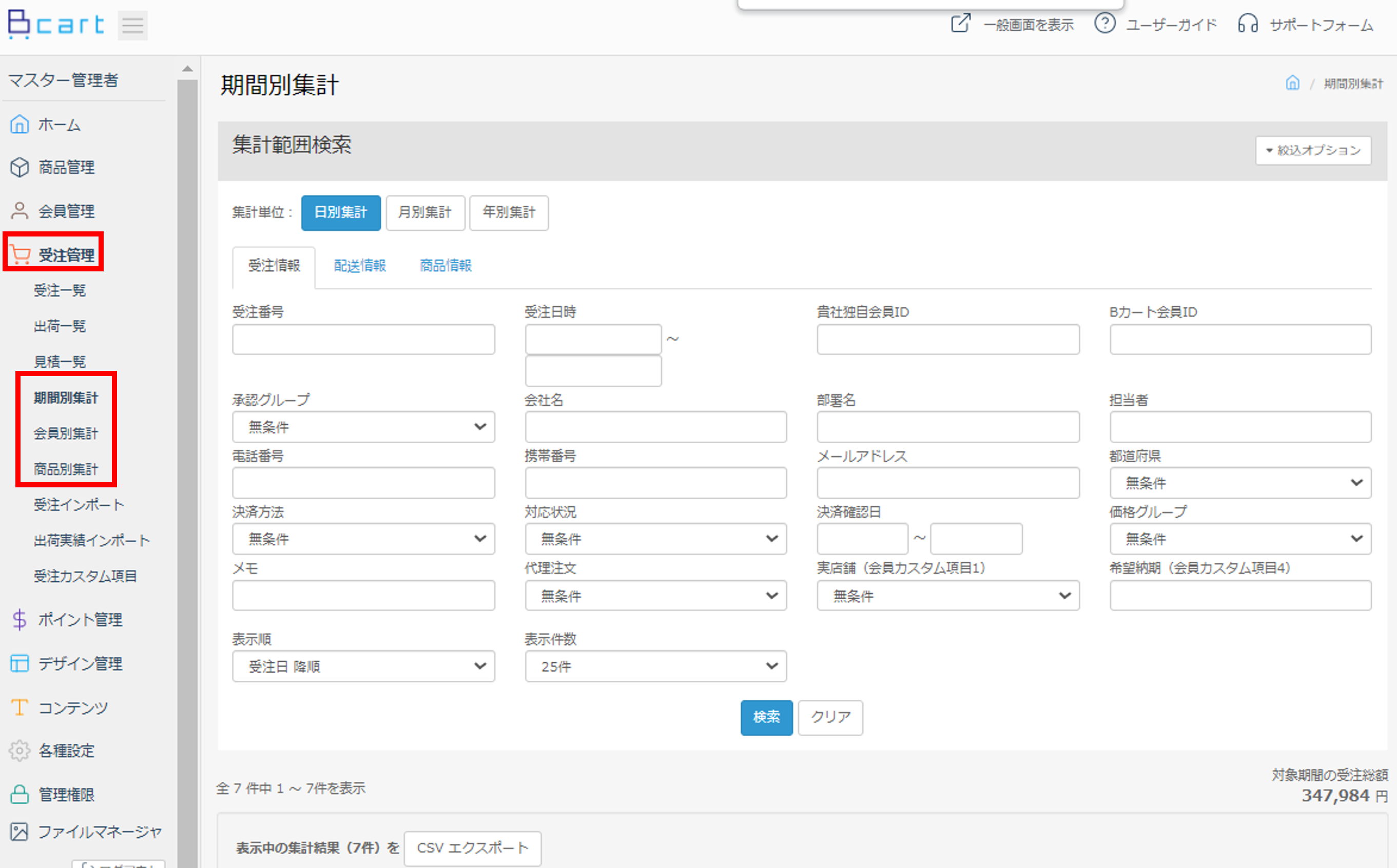Click the CSV エクスポート button
Viewport: 1397px width, 868px height.
pos(473,848)
